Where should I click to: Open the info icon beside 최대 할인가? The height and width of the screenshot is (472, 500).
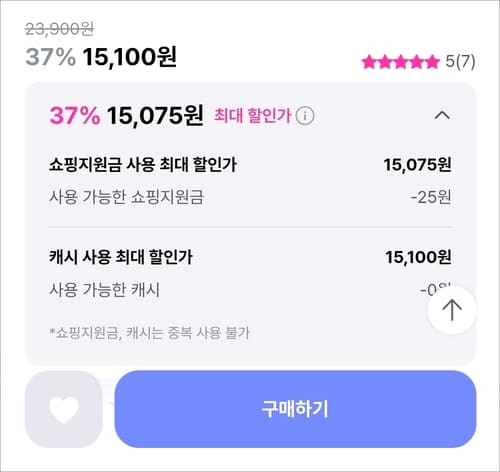305,116
